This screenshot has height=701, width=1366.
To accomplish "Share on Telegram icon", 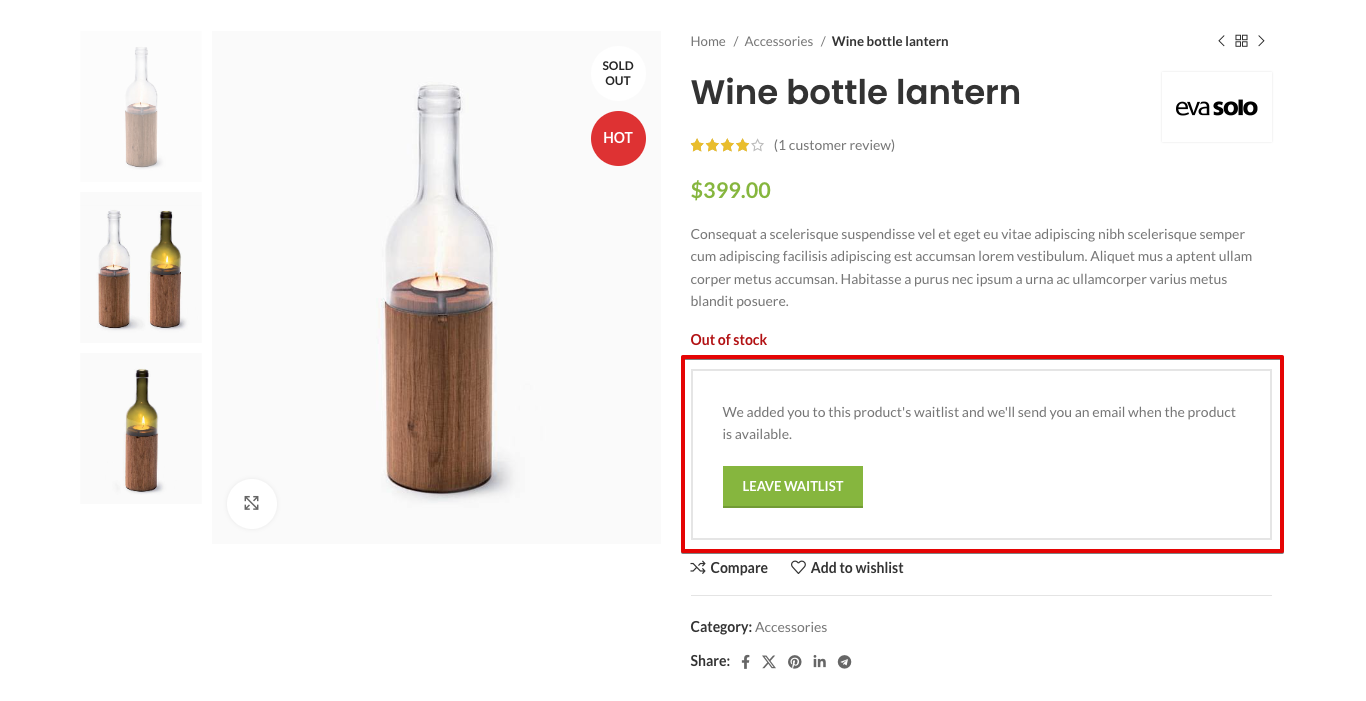I will 844,662.
